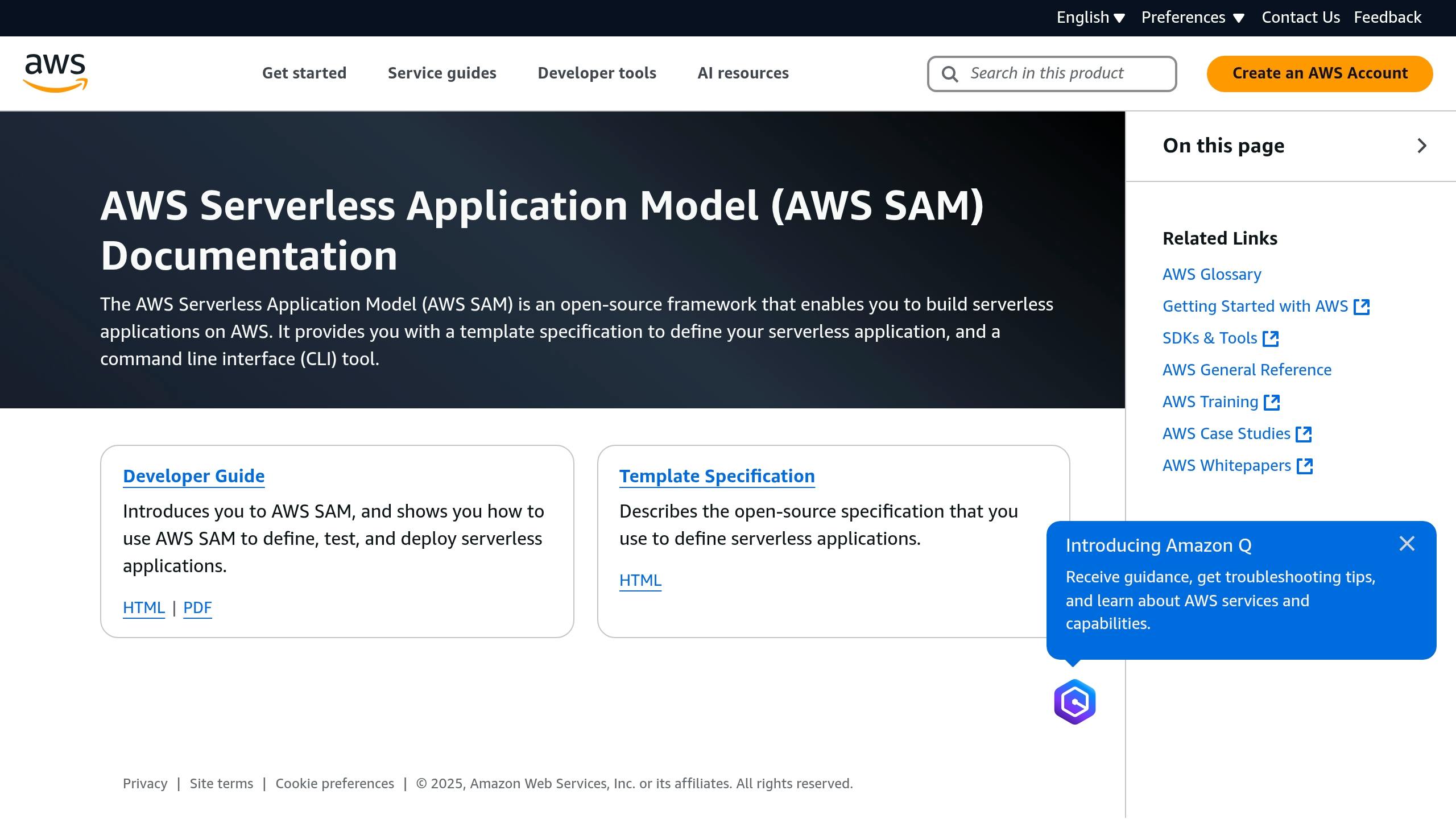The height and width of the screenshot is (819, 1456).
Task: Expand the On this page chevron
Action: click(x=1422, y=146)
